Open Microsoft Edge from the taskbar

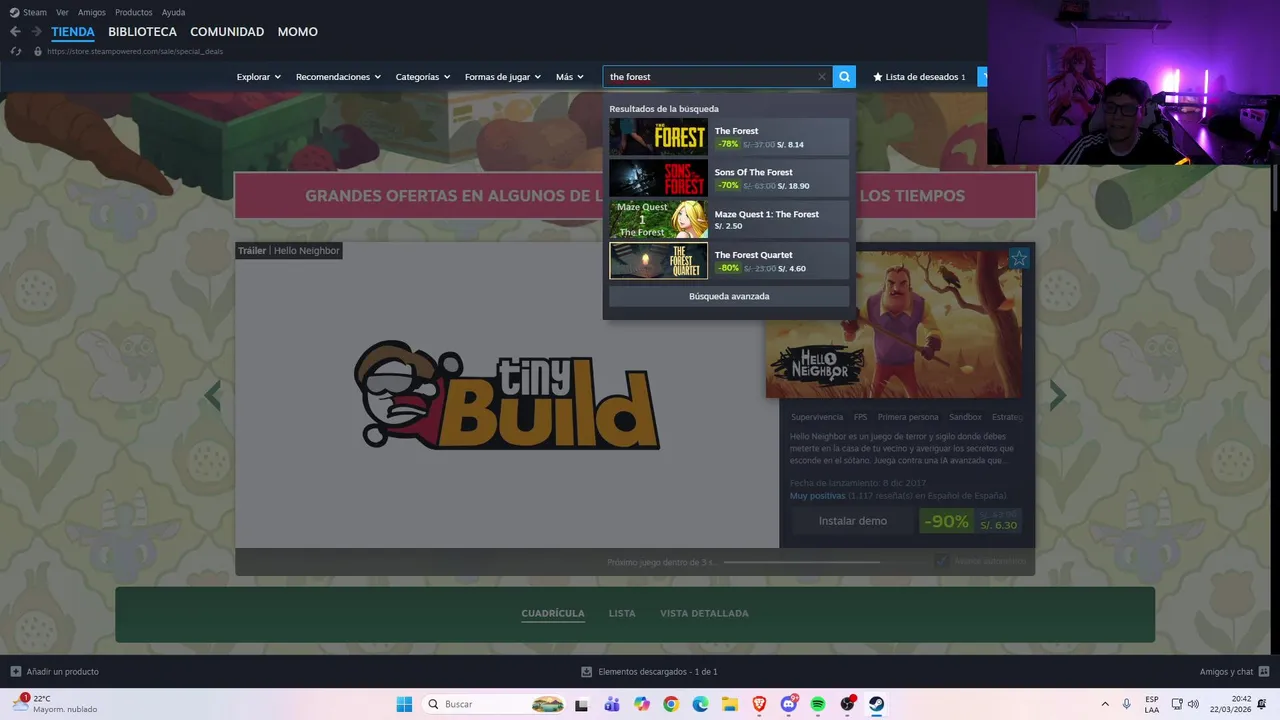(701, 704)
